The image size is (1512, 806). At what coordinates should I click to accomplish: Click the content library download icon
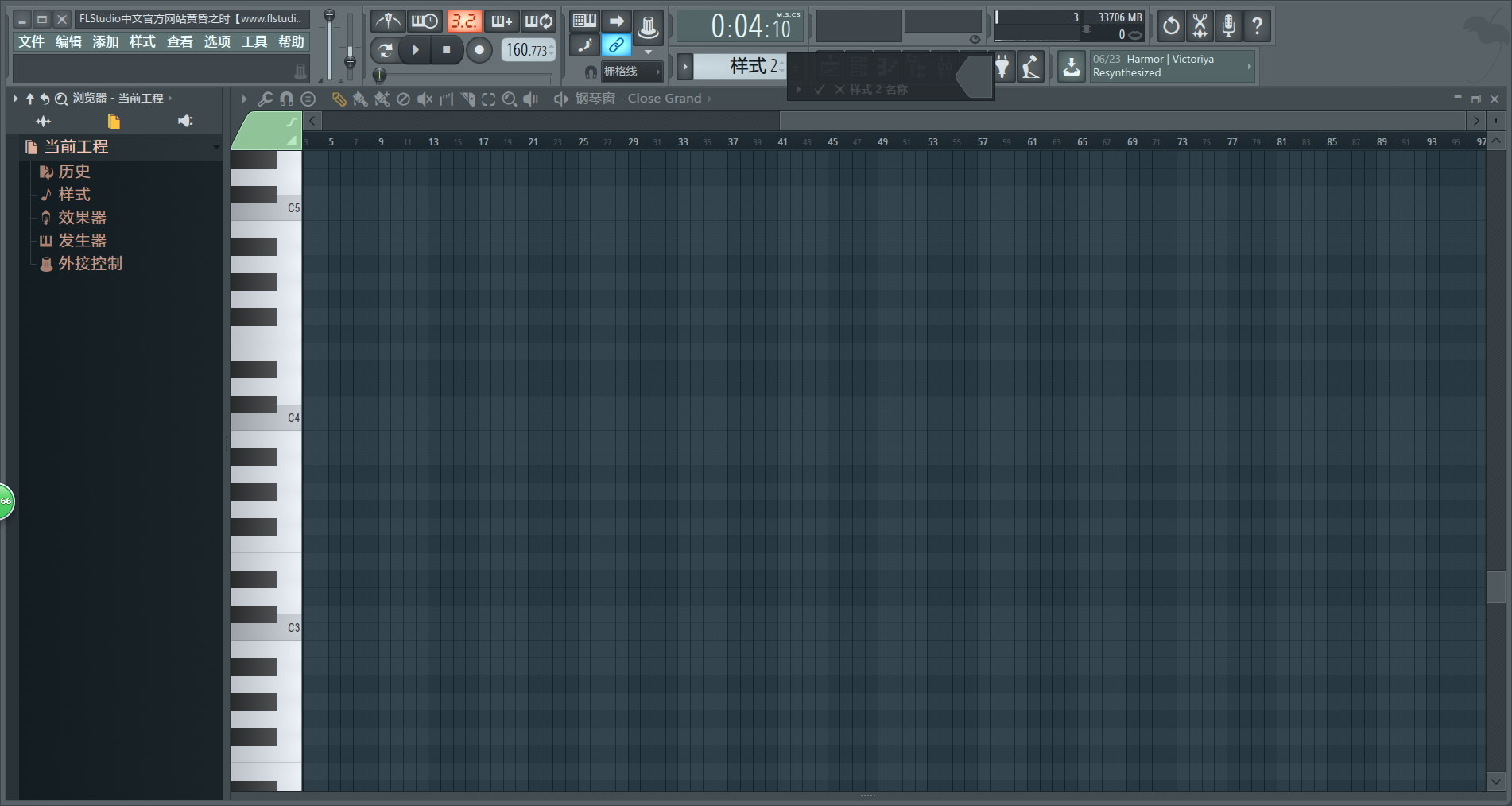click(1072, 67)
